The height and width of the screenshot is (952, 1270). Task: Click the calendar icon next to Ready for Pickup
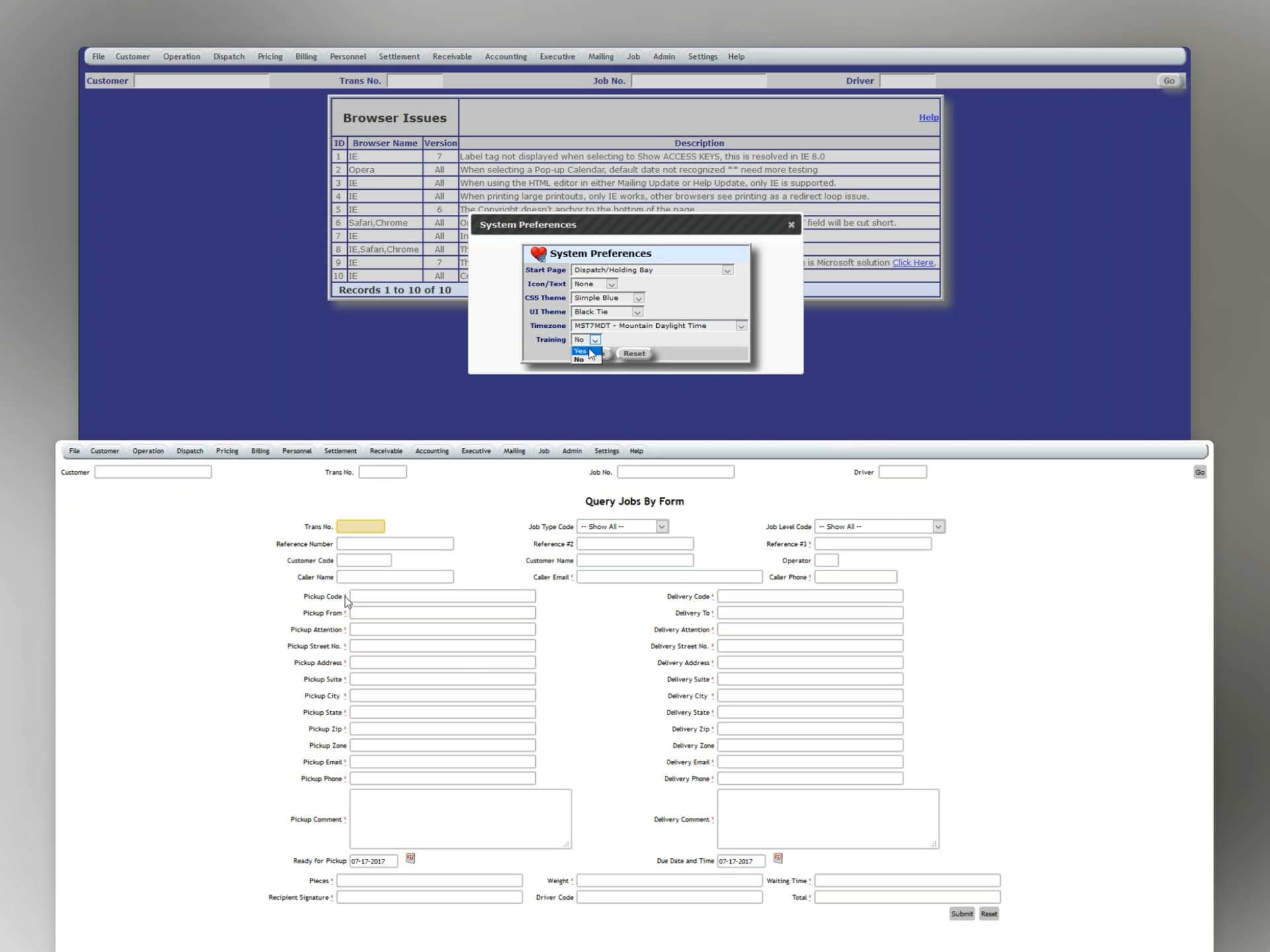[x=411, y=858]
